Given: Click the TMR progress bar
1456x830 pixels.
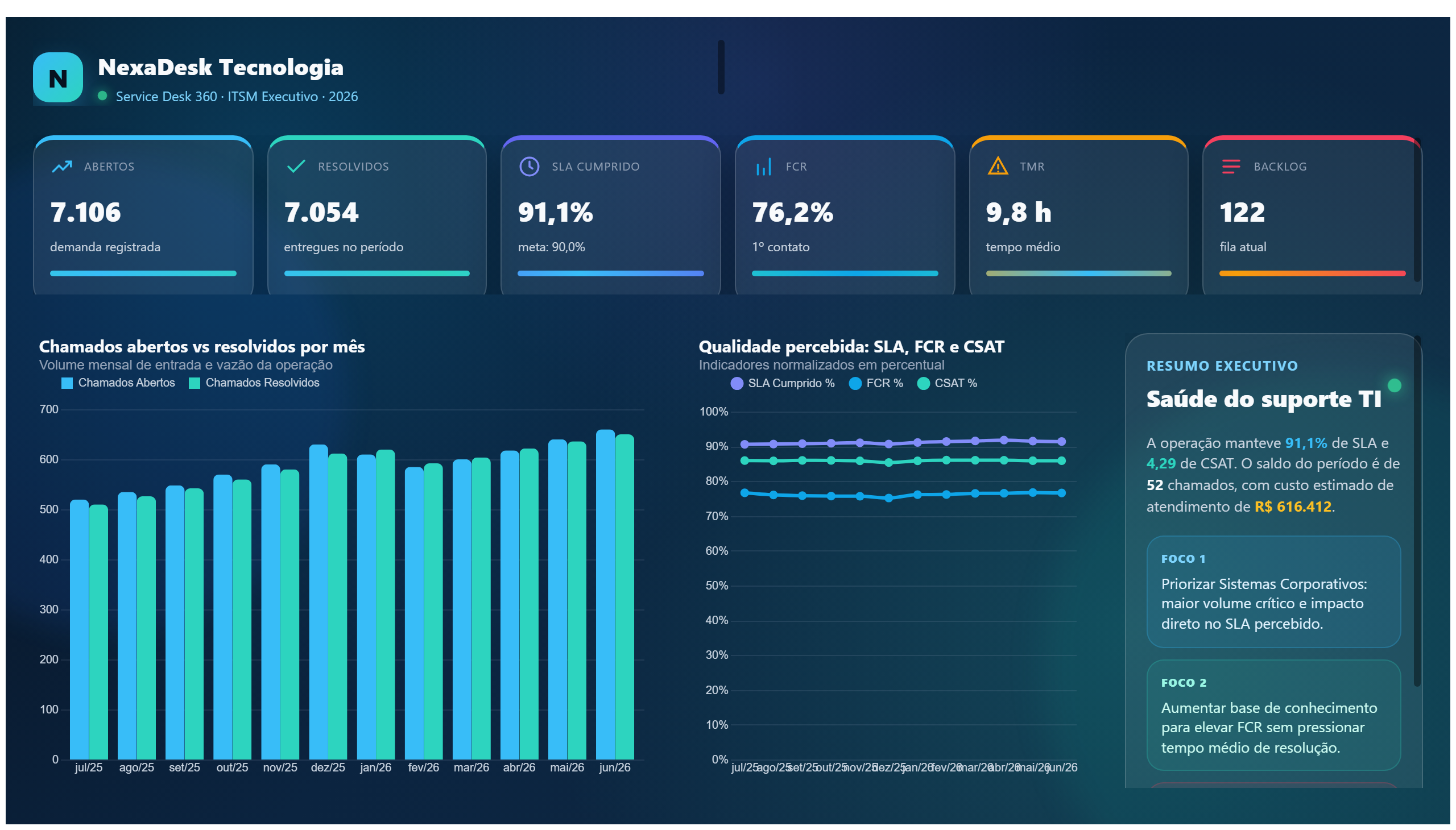Looking at the screenshot, I should pos(1078,273).
